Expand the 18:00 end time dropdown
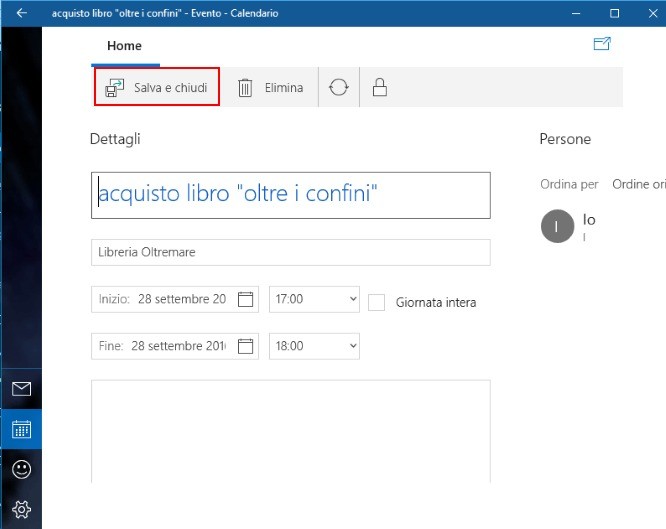The width and height of the screenshot is (666, 529). (314, 347)
